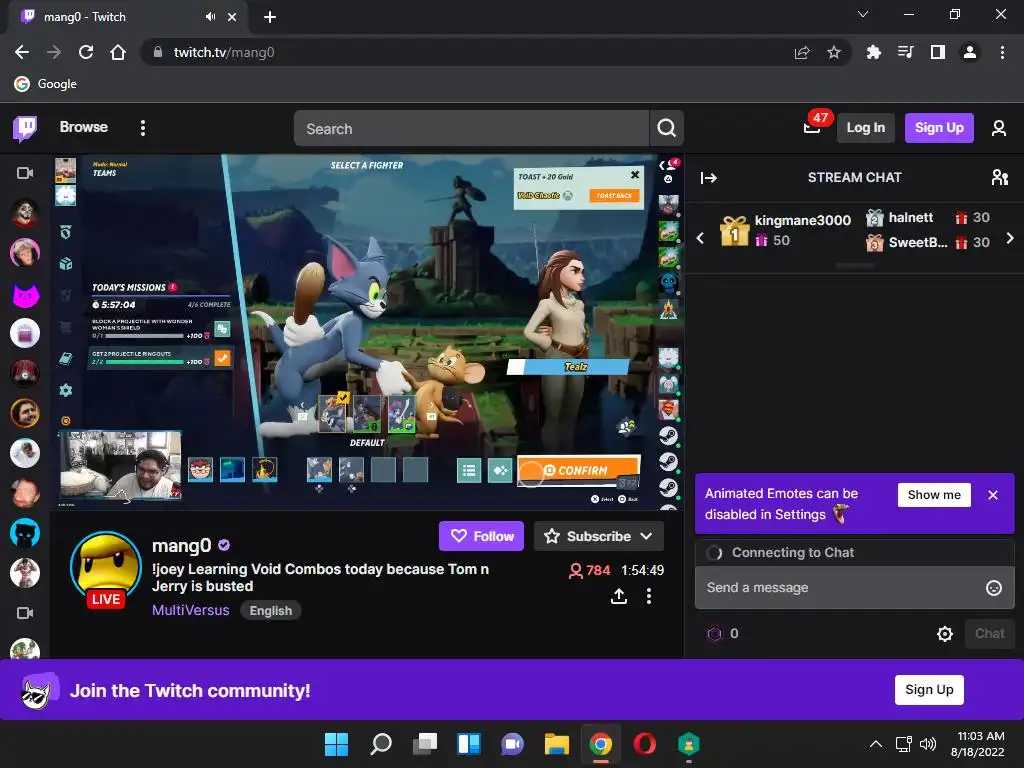Open the MultiVersus category link
Viewport: 1024px width, 768px height.
191,610
